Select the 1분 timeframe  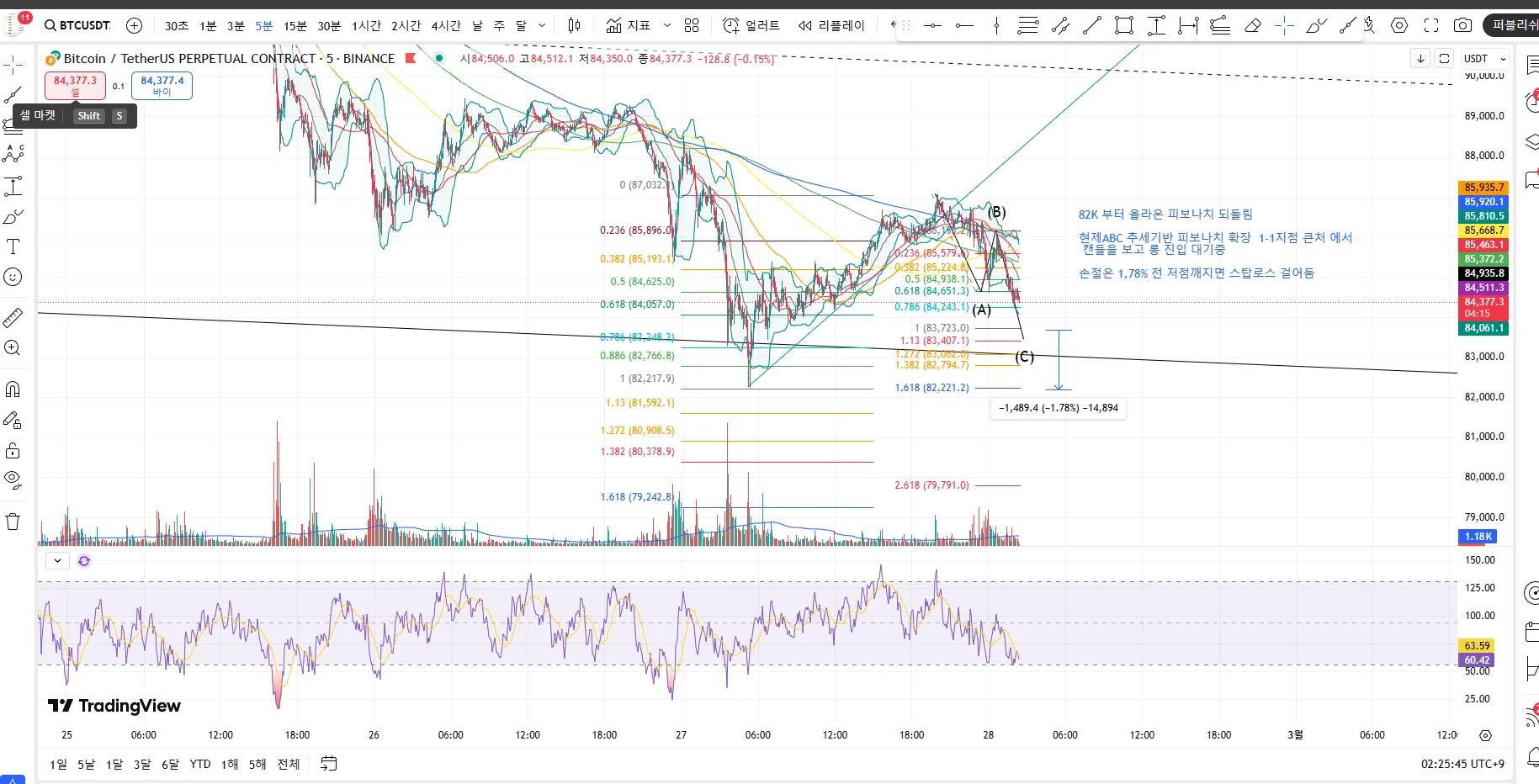tap(208, 26)
